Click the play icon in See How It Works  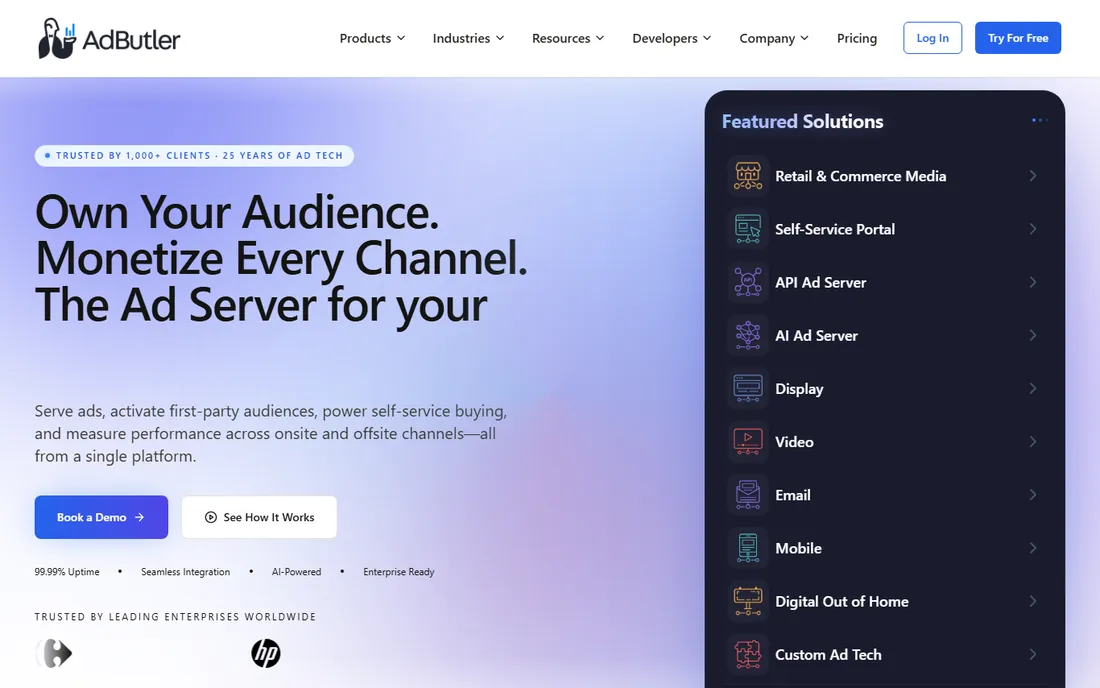[210, 518]
